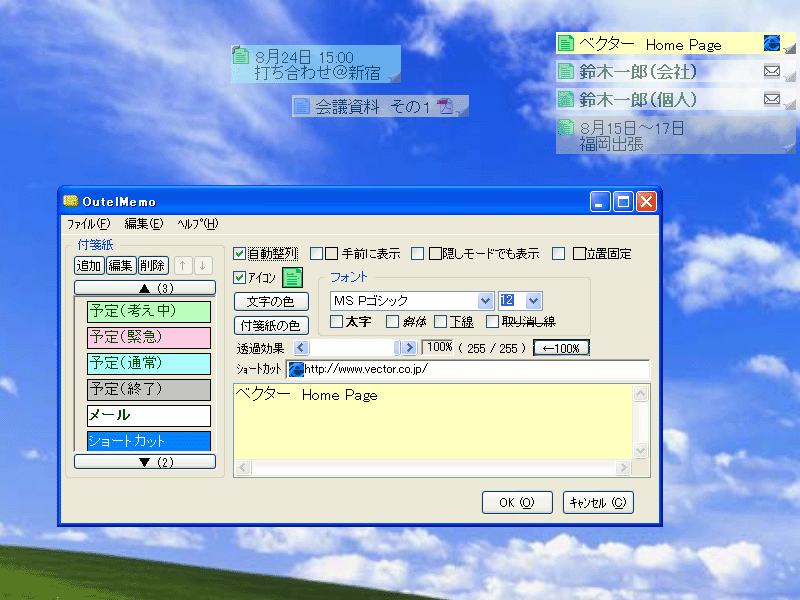Click green note icon on ベクター Home Page sticky
This screenshot has height=600, width=800.
(565, 43)
